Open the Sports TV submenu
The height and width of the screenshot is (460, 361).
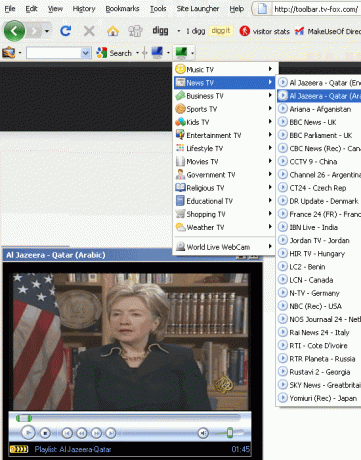[224, 109]
